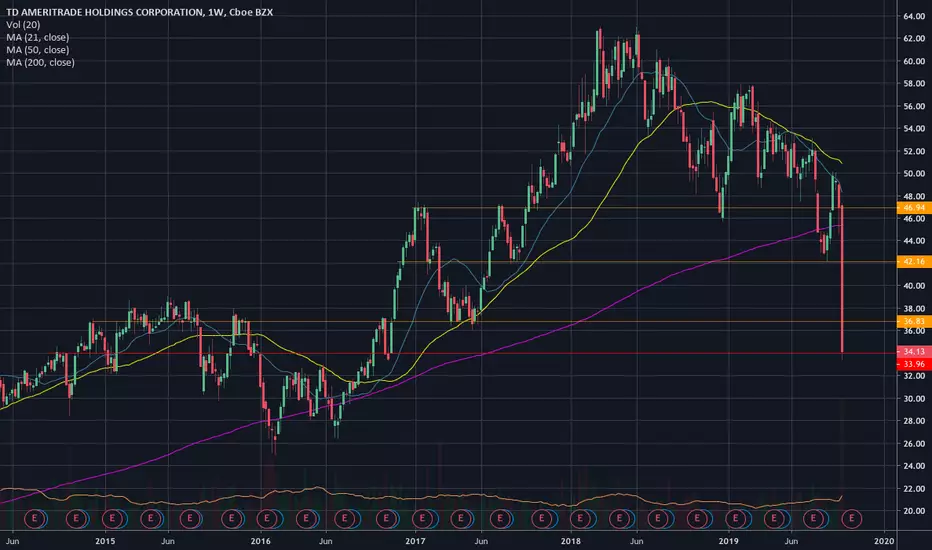Click the 64.00 label on the price axis
932x550 pixels.
pos(914,16)
